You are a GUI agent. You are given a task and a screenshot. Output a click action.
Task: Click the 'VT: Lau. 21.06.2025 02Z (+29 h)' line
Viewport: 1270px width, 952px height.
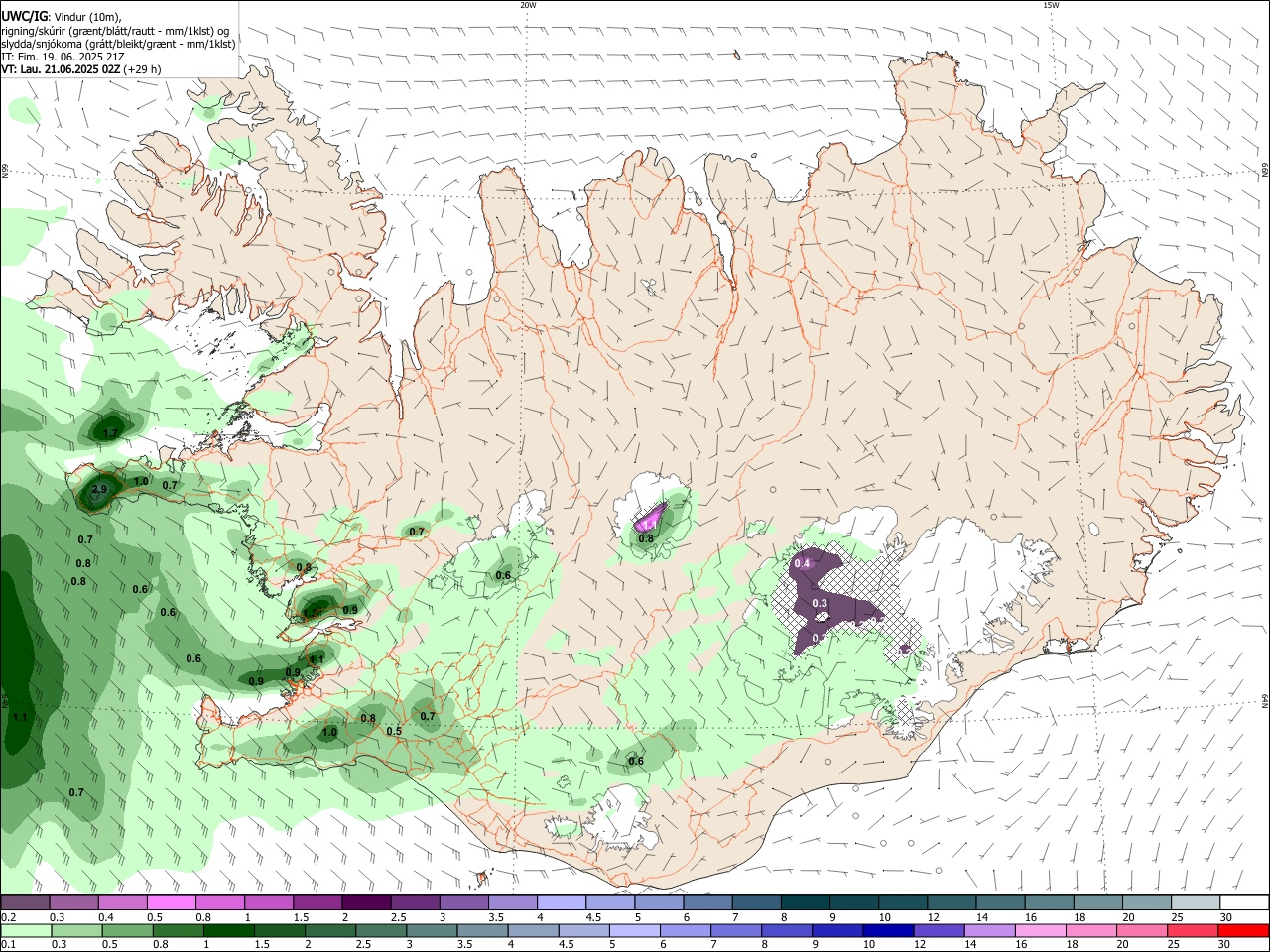(x=81, y=69)
